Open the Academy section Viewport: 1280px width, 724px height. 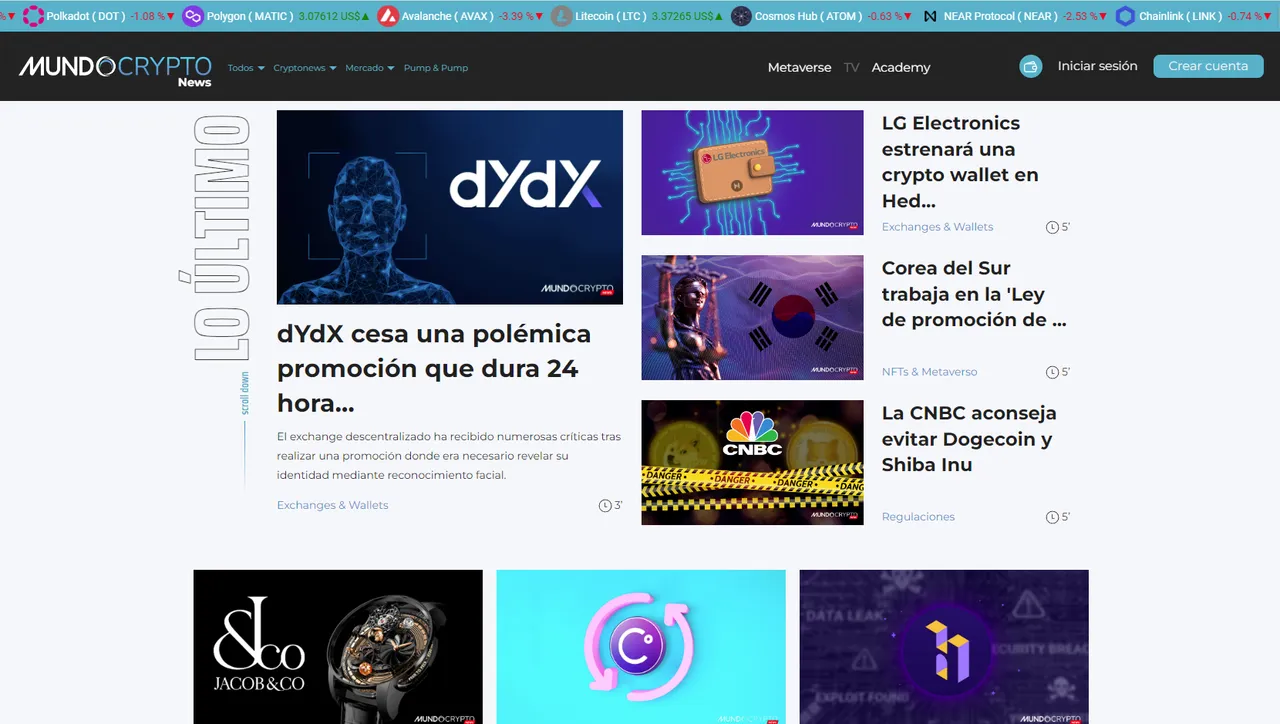pos(901,67)
